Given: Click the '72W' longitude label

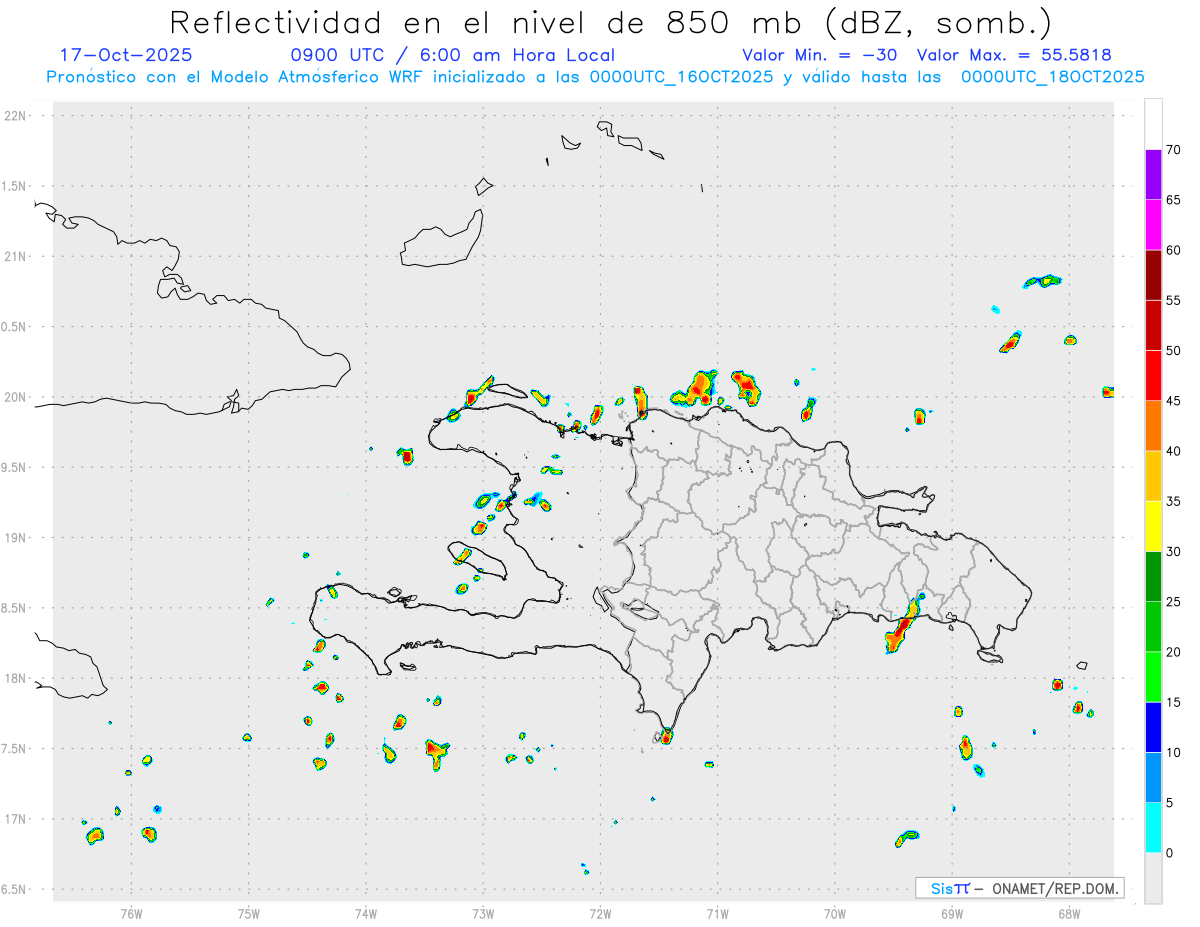Looking at the screenshot, I should coord(600,913).
